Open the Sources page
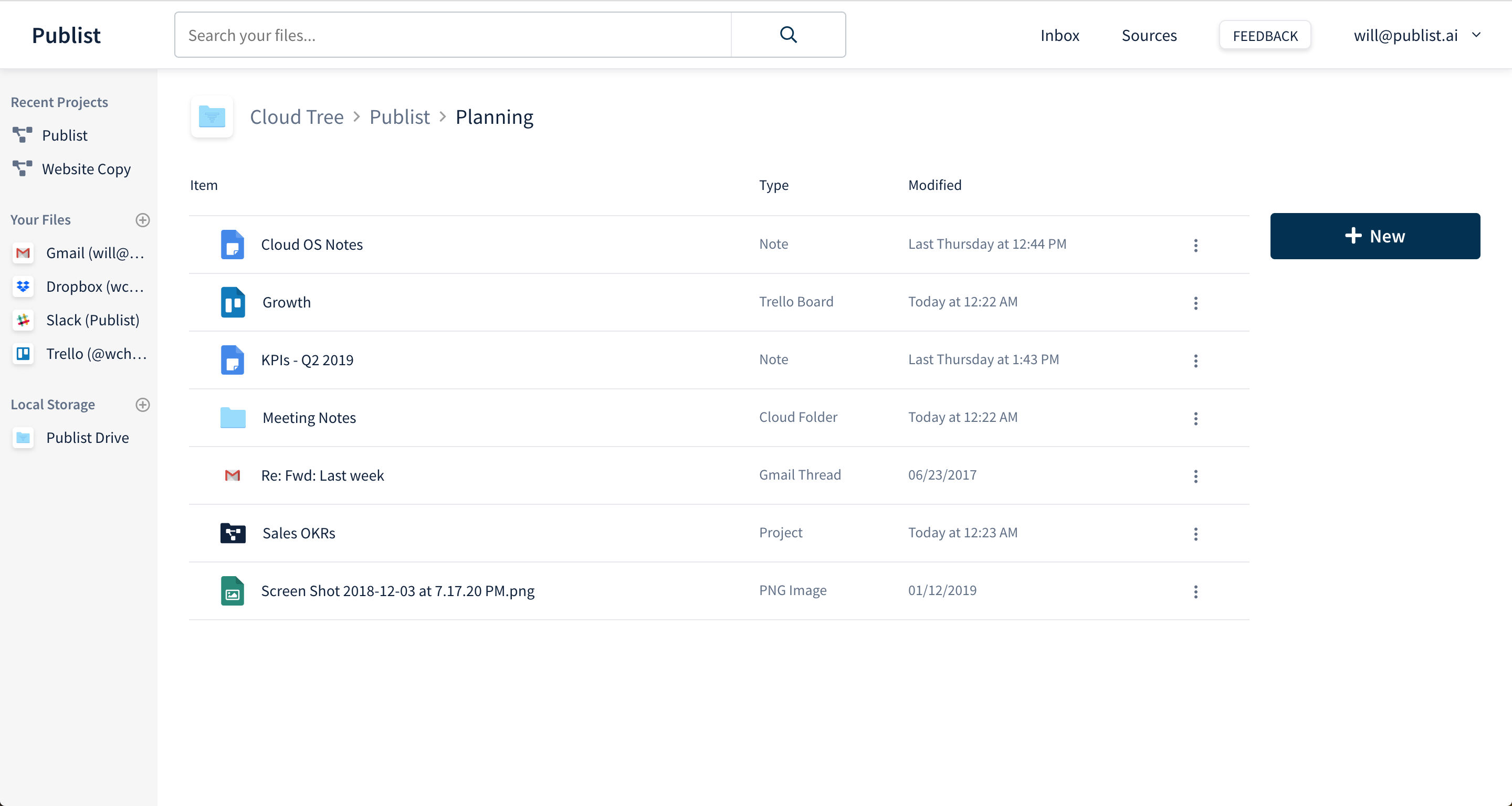The width and height of the screenshot is (1512, 806). coord(1149,36)
